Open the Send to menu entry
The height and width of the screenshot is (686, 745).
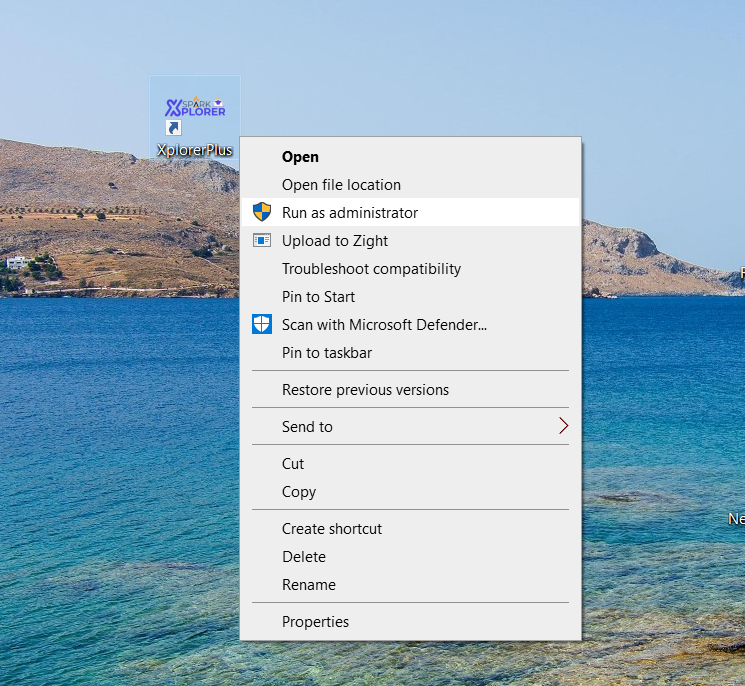click(307, 426)
